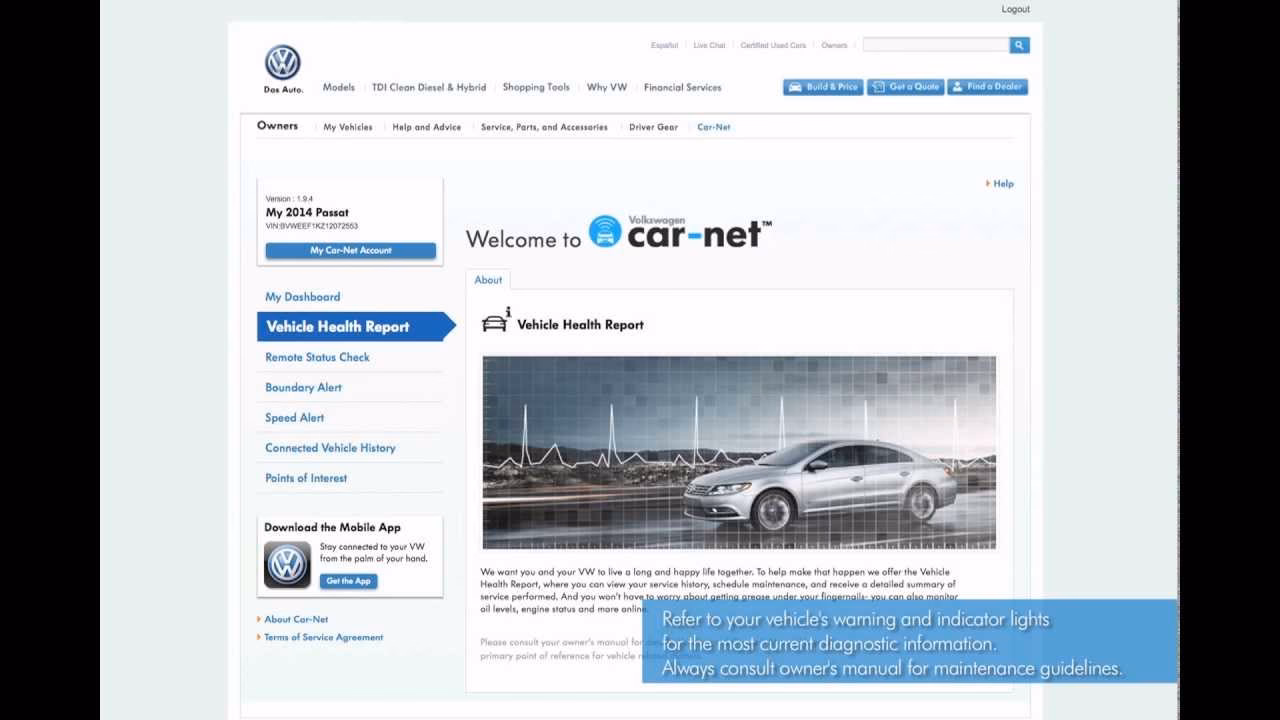Click the search input field
Viewport: 1280px width, 720px height.
coord(935,45)
